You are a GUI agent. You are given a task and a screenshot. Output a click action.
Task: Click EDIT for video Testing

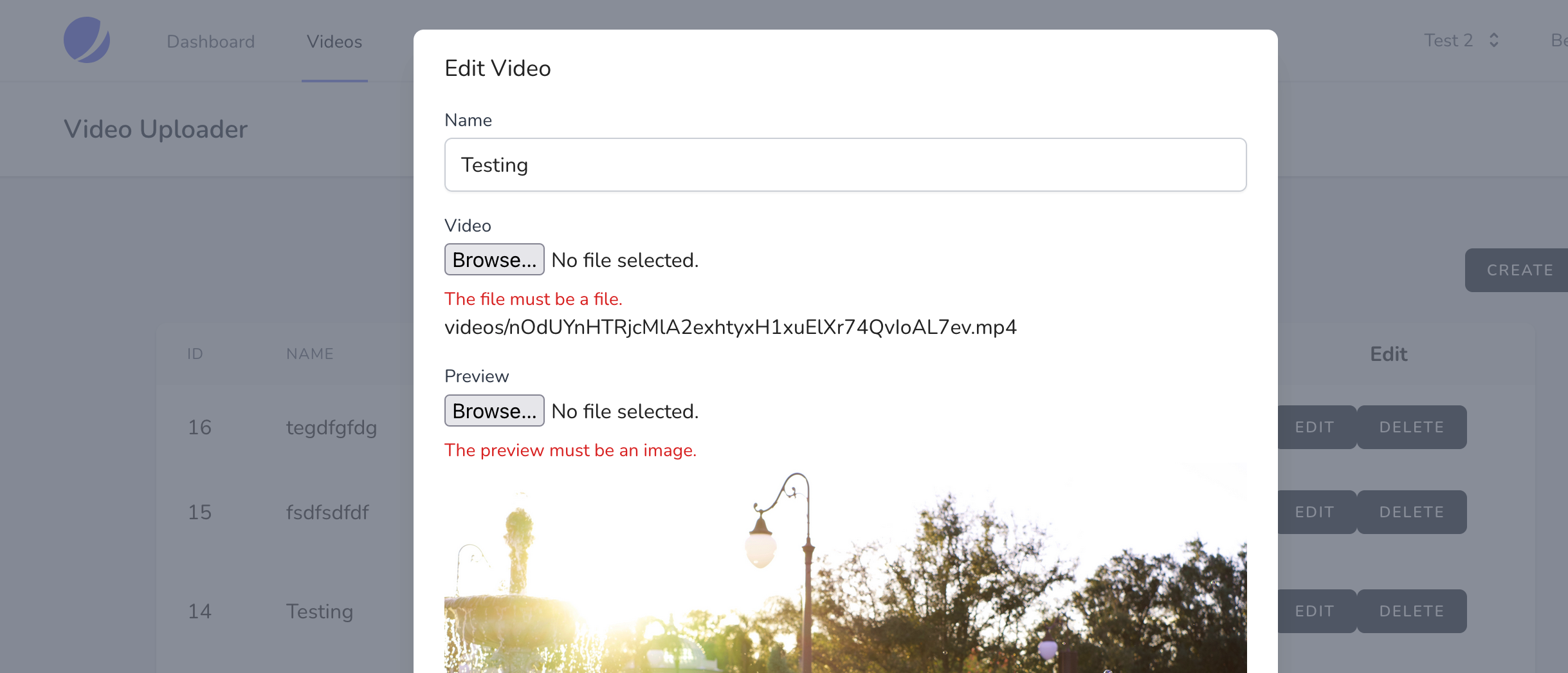pos(1315,611)
